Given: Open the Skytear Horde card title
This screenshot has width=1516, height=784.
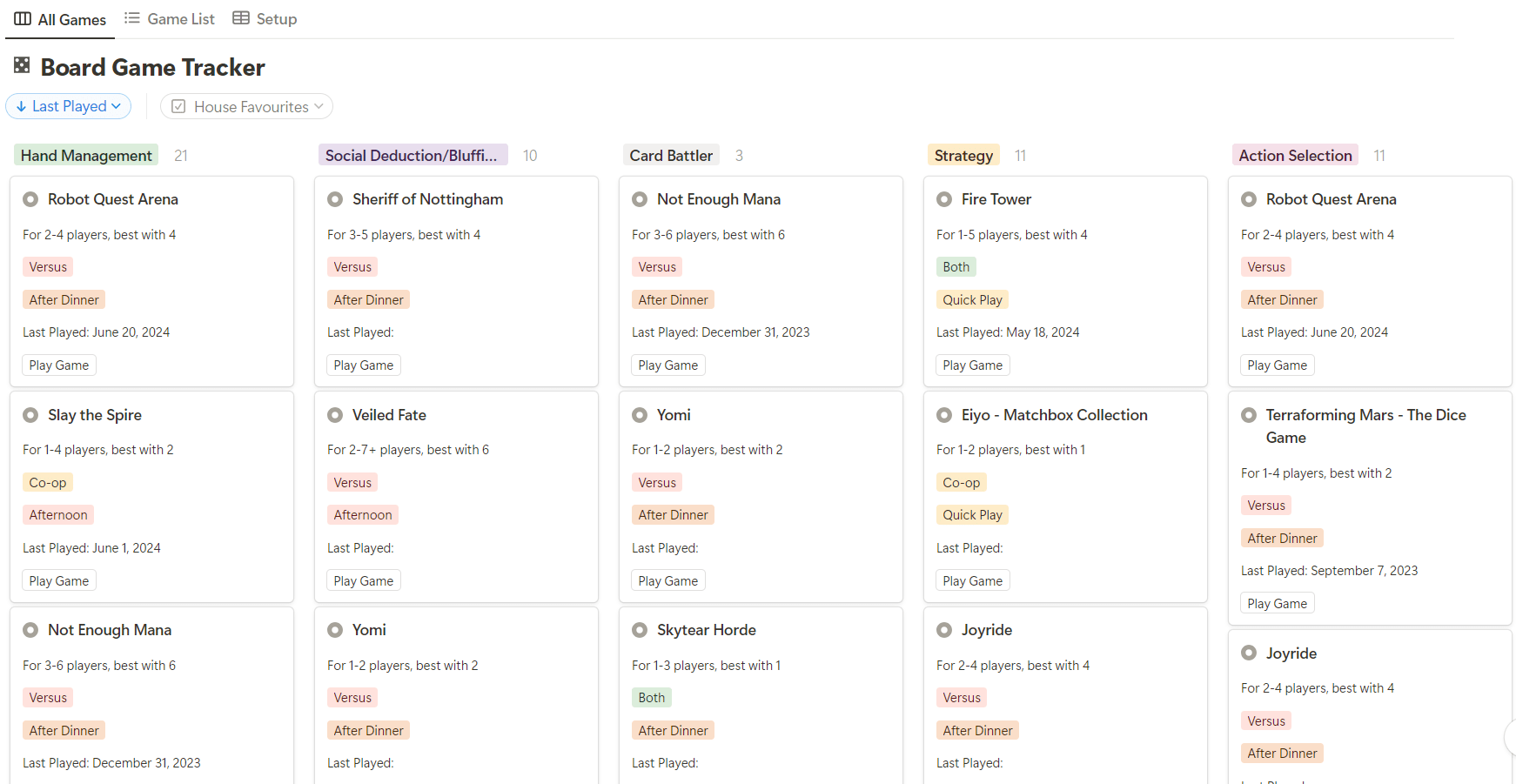Looking at the screenshot, I should pos(707,630).
